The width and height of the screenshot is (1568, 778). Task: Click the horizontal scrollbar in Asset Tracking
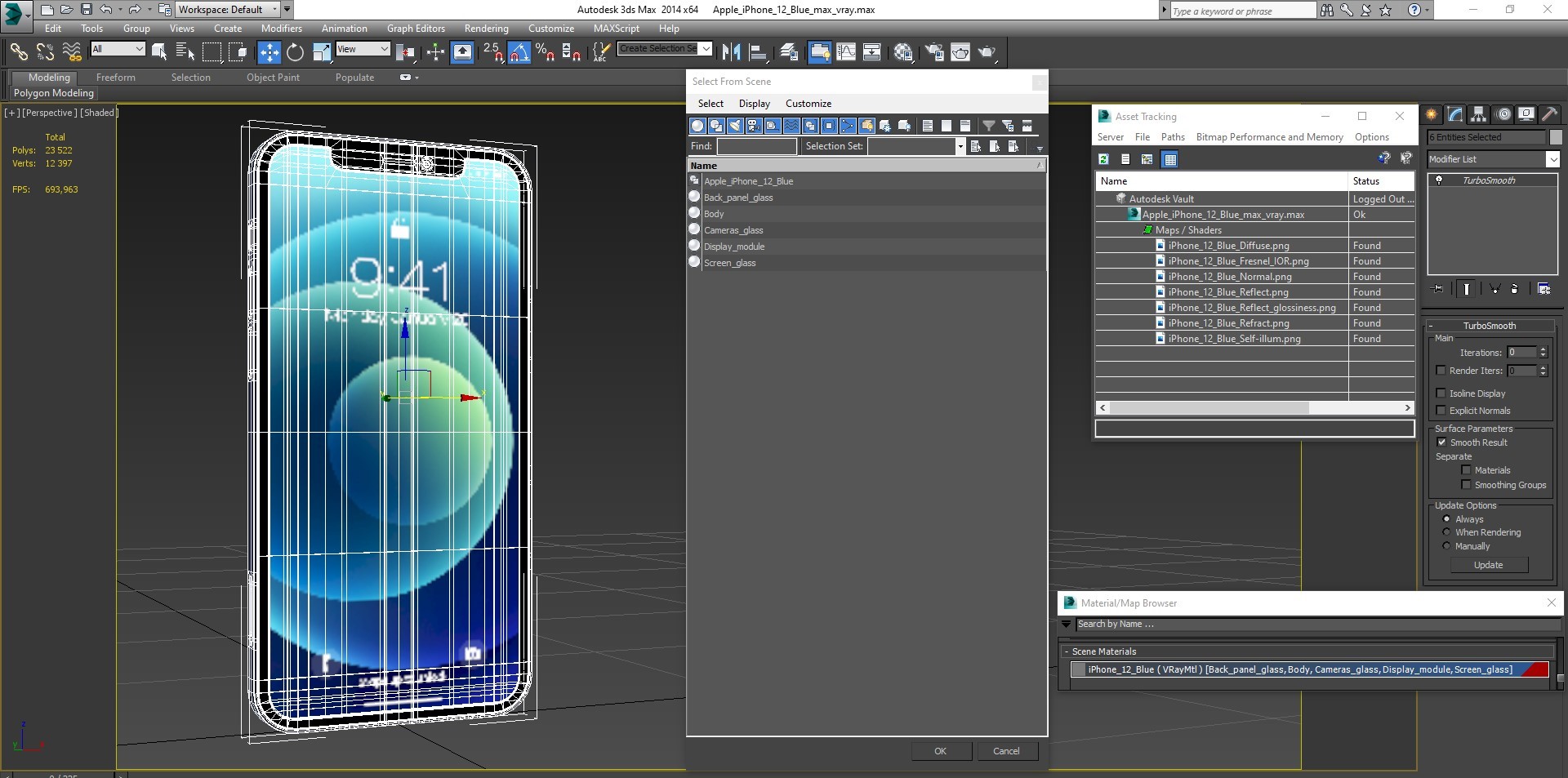point(1210,407)
